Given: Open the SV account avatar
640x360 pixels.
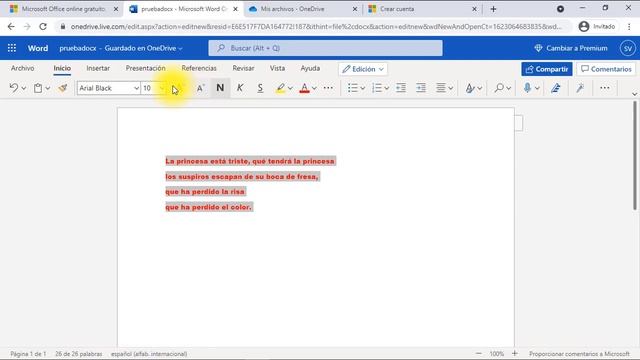Looking at the screenshot, I should (627, 48).
